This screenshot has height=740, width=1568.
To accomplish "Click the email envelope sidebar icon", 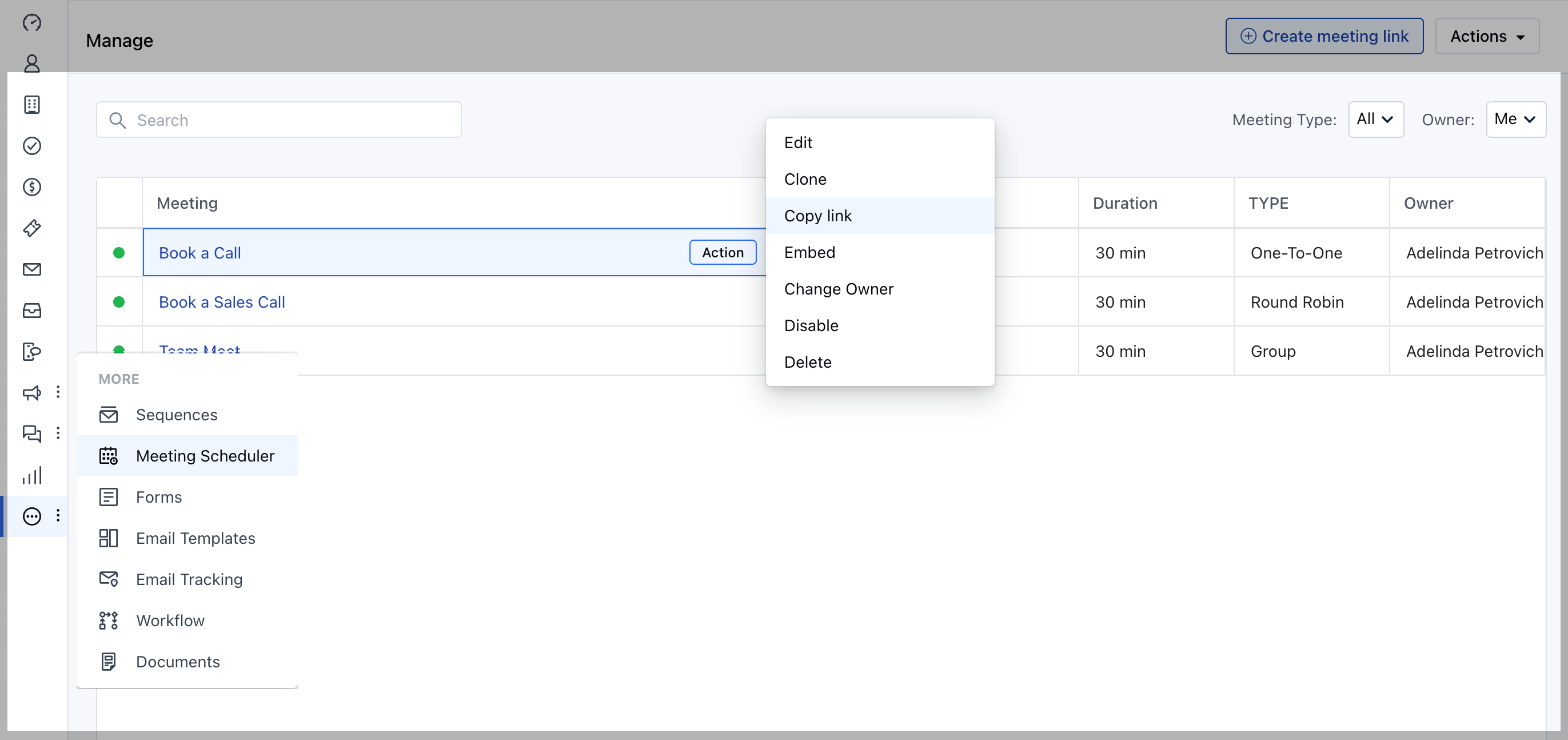I will [31, 269].
